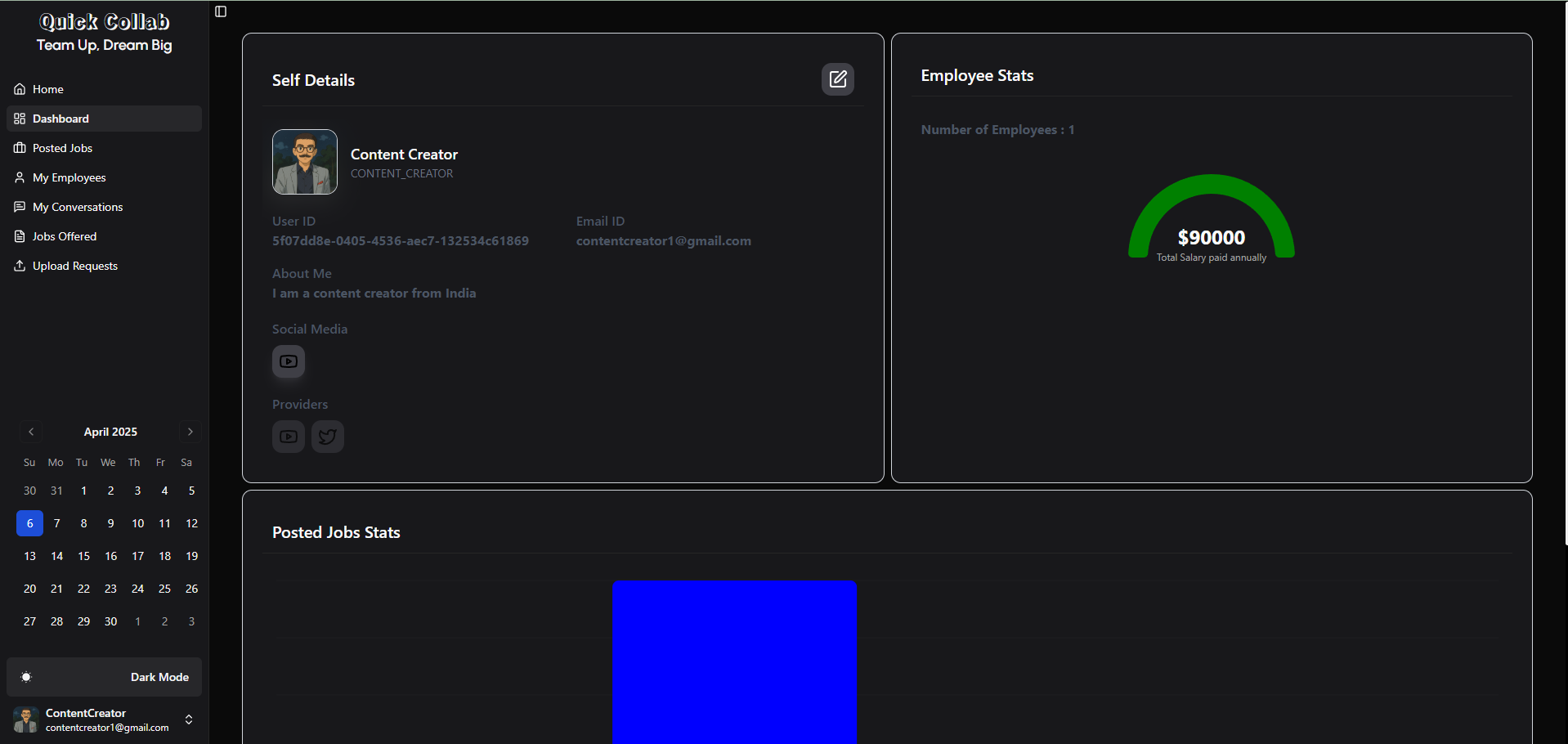Click the edit pencil on Self Details
This screenshot has width=1568, height=744.
coord(838,79)
